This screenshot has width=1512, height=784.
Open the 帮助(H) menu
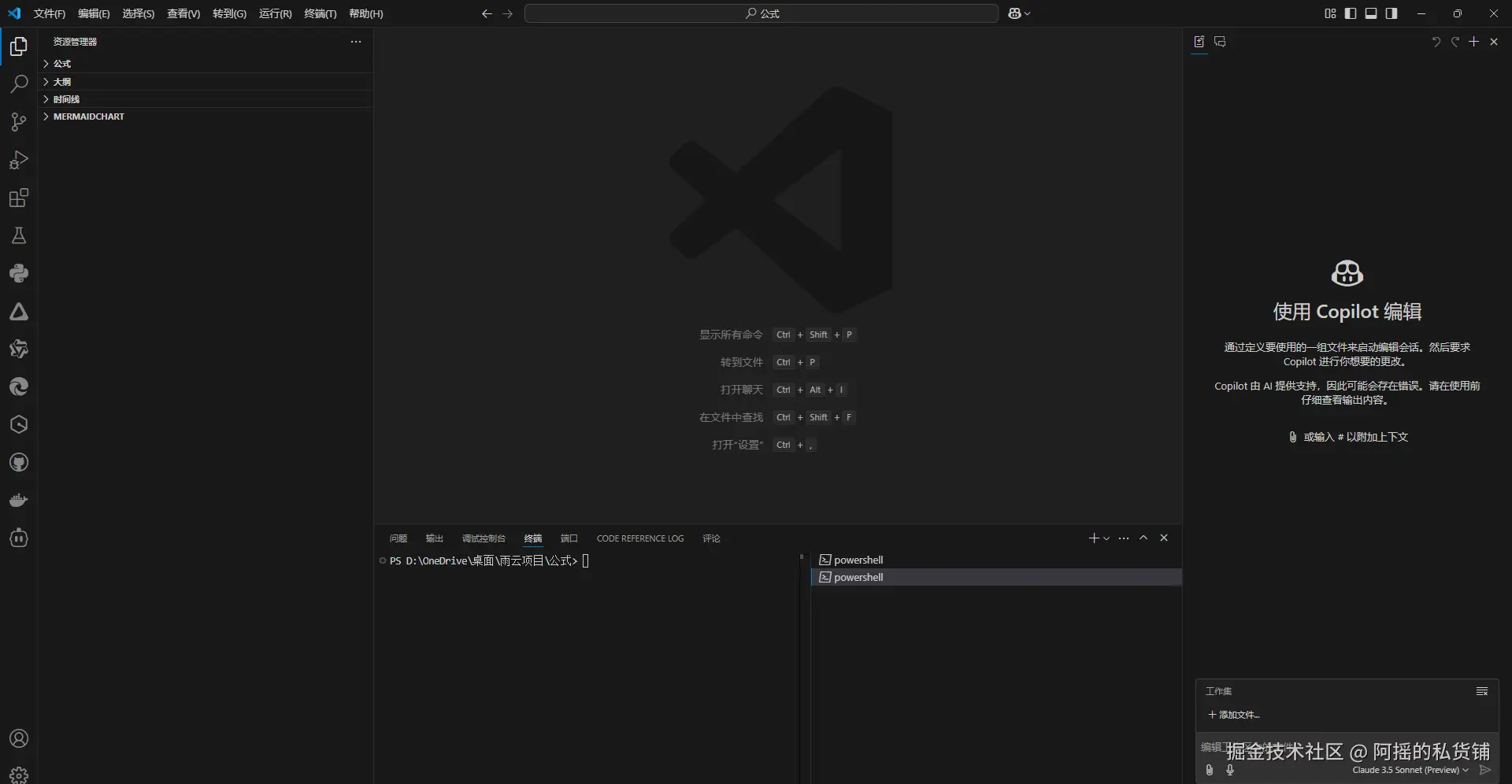[366, 13]
